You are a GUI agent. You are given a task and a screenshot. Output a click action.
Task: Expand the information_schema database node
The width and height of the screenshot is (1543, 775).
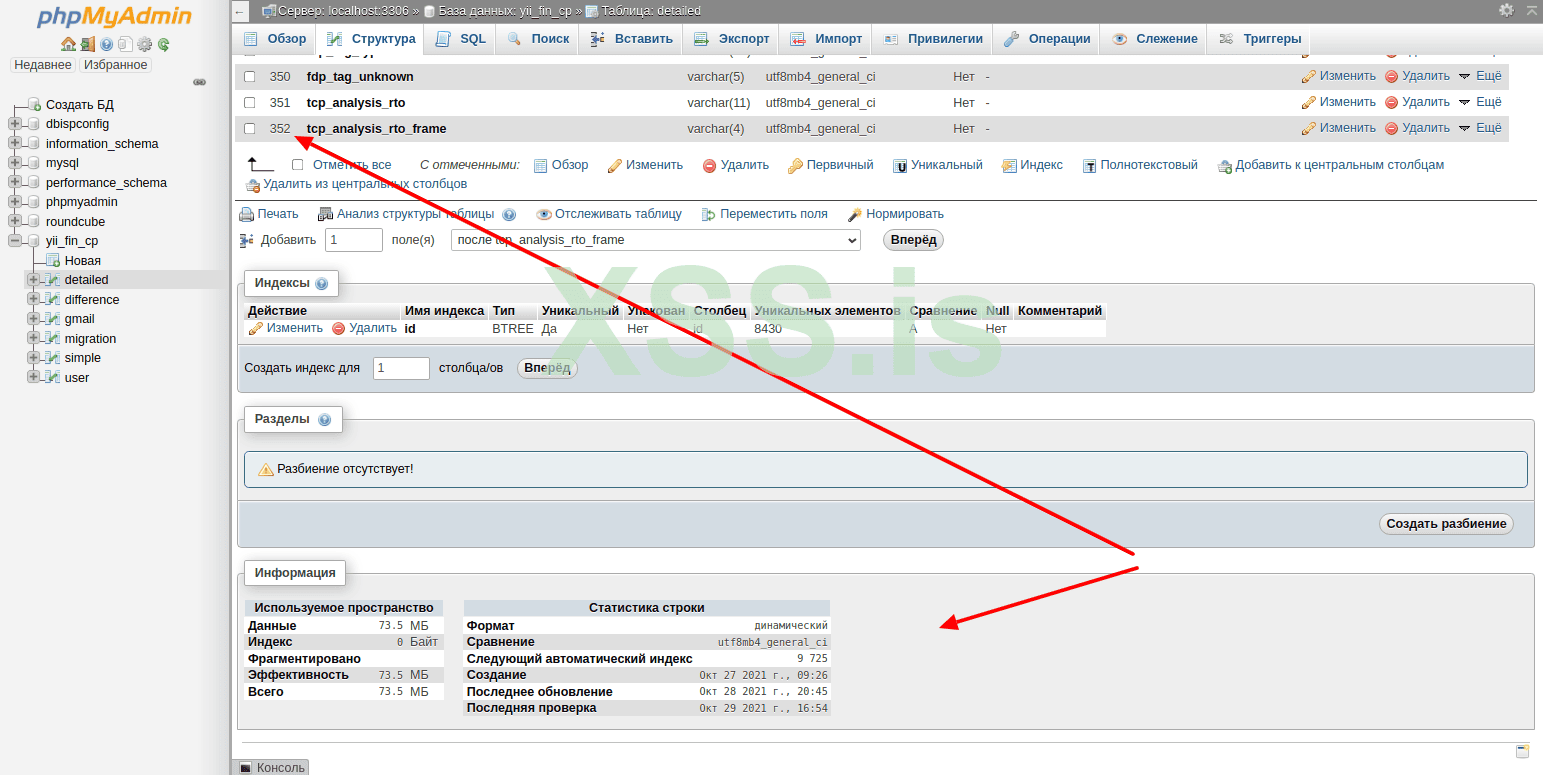[x=14, y=144]
